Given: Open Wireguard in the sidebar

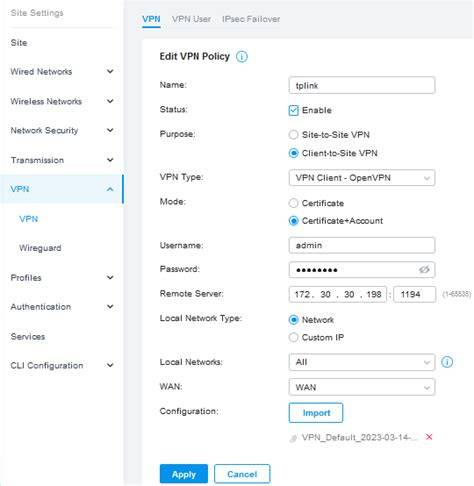Looking at the screenshot, I should click(x=40, y=248).
